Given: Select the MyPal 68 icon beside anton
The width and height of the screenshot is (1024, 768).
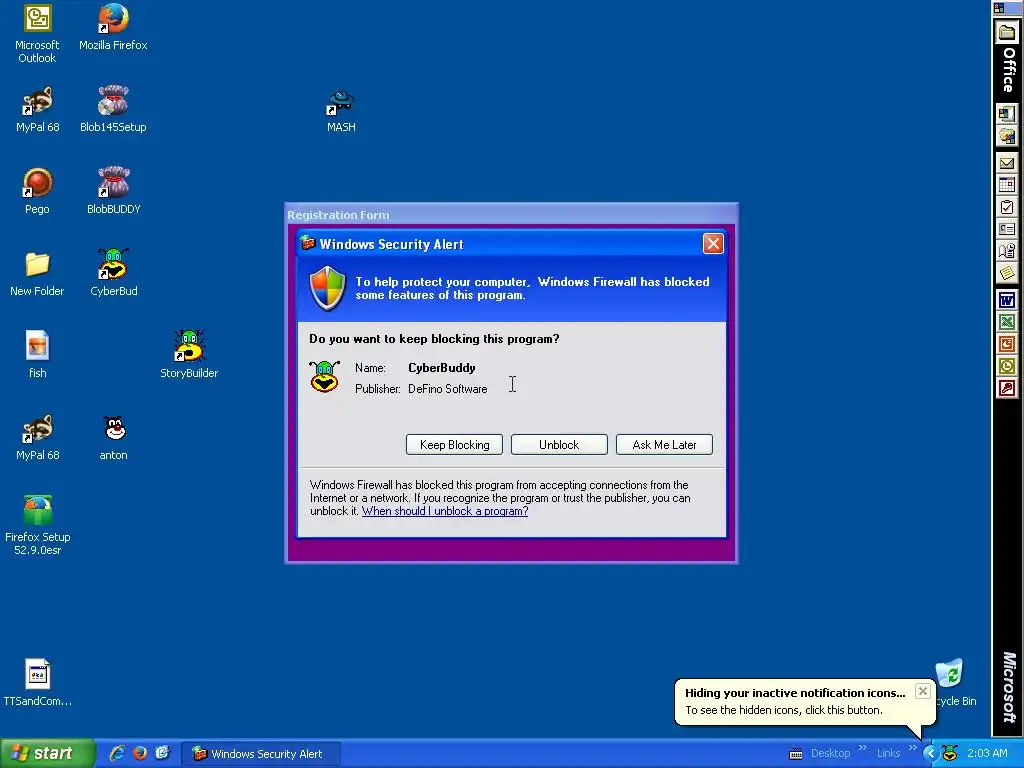Looking at the screenshot, I should [37, 438].
